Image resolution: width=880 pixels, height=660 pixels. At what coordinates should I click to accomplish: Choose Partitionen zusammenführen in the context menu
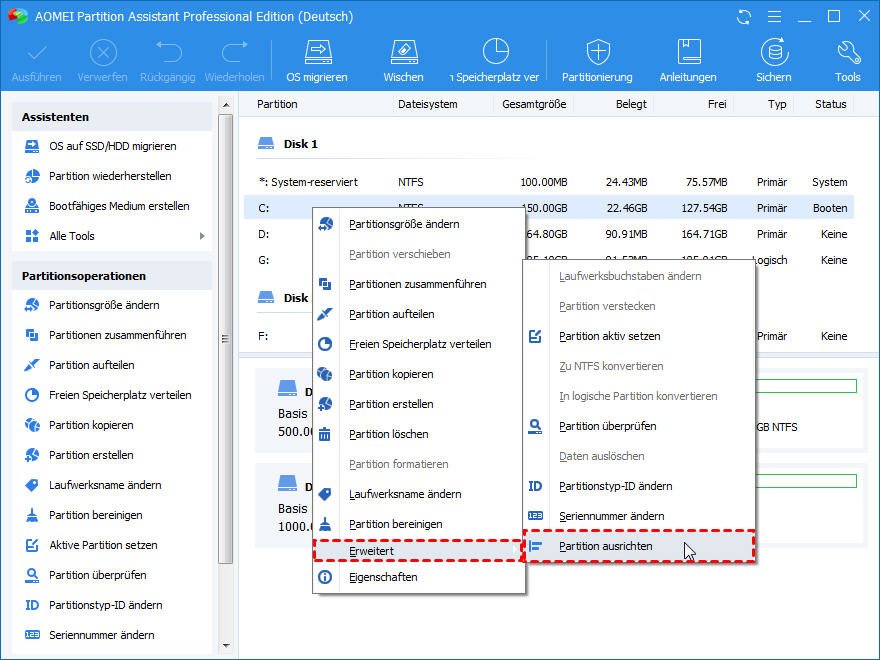click(419, 285)
